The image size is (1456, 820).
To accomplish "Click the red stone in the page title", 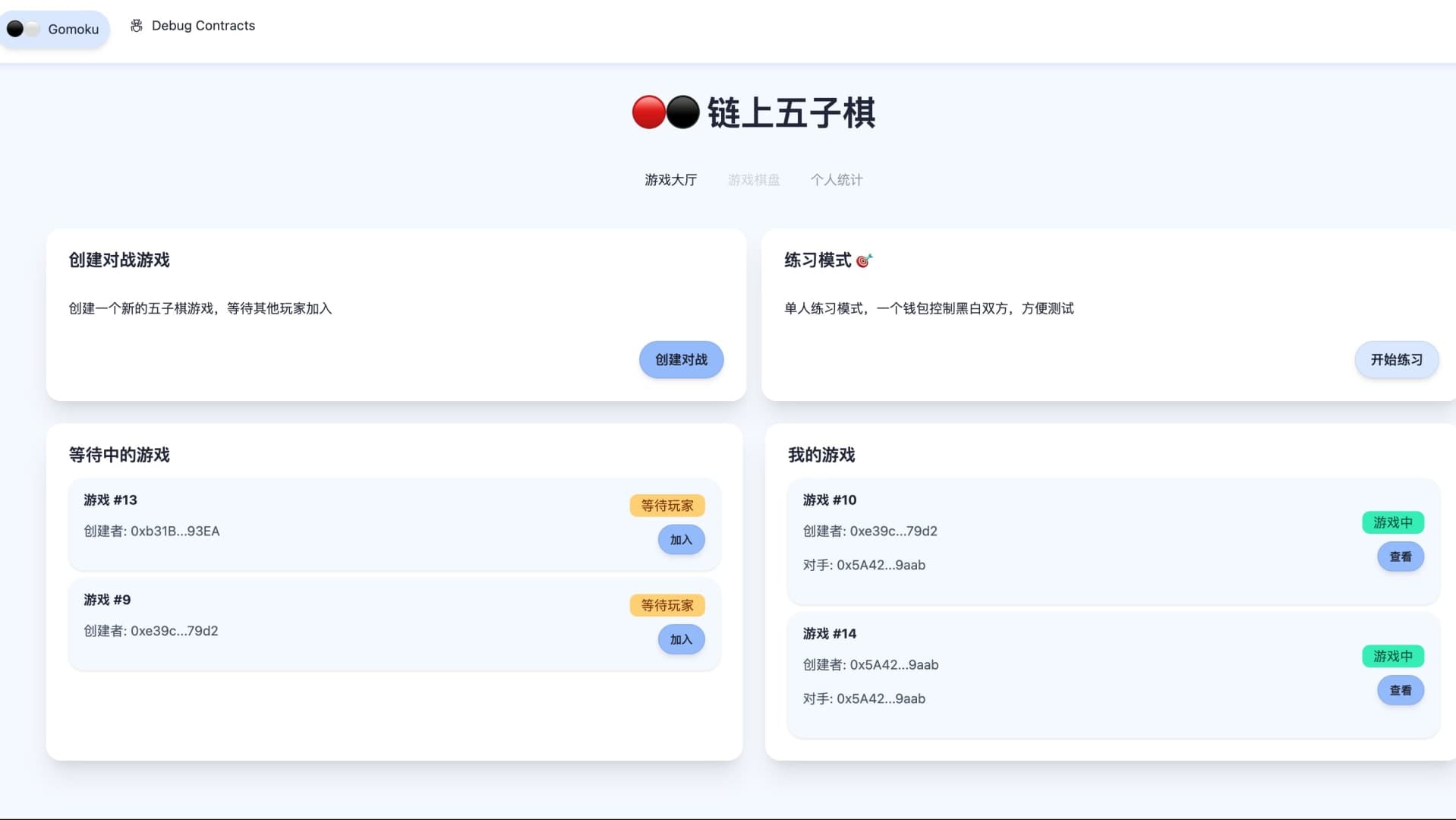I will tap(650, 112).
